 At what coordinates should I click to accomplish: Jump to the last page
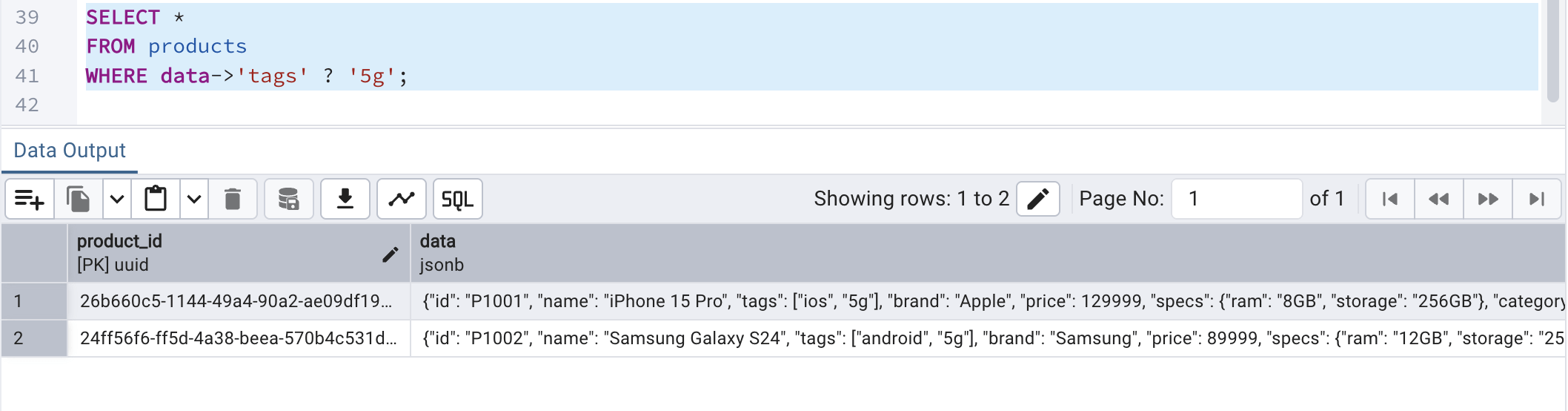(x=1537, y=199)
